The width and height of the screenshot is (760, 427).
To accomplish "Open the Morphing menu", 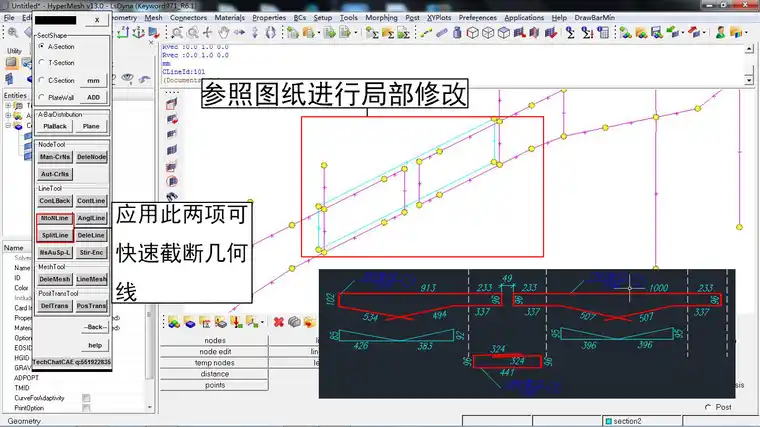I will 381,17.
